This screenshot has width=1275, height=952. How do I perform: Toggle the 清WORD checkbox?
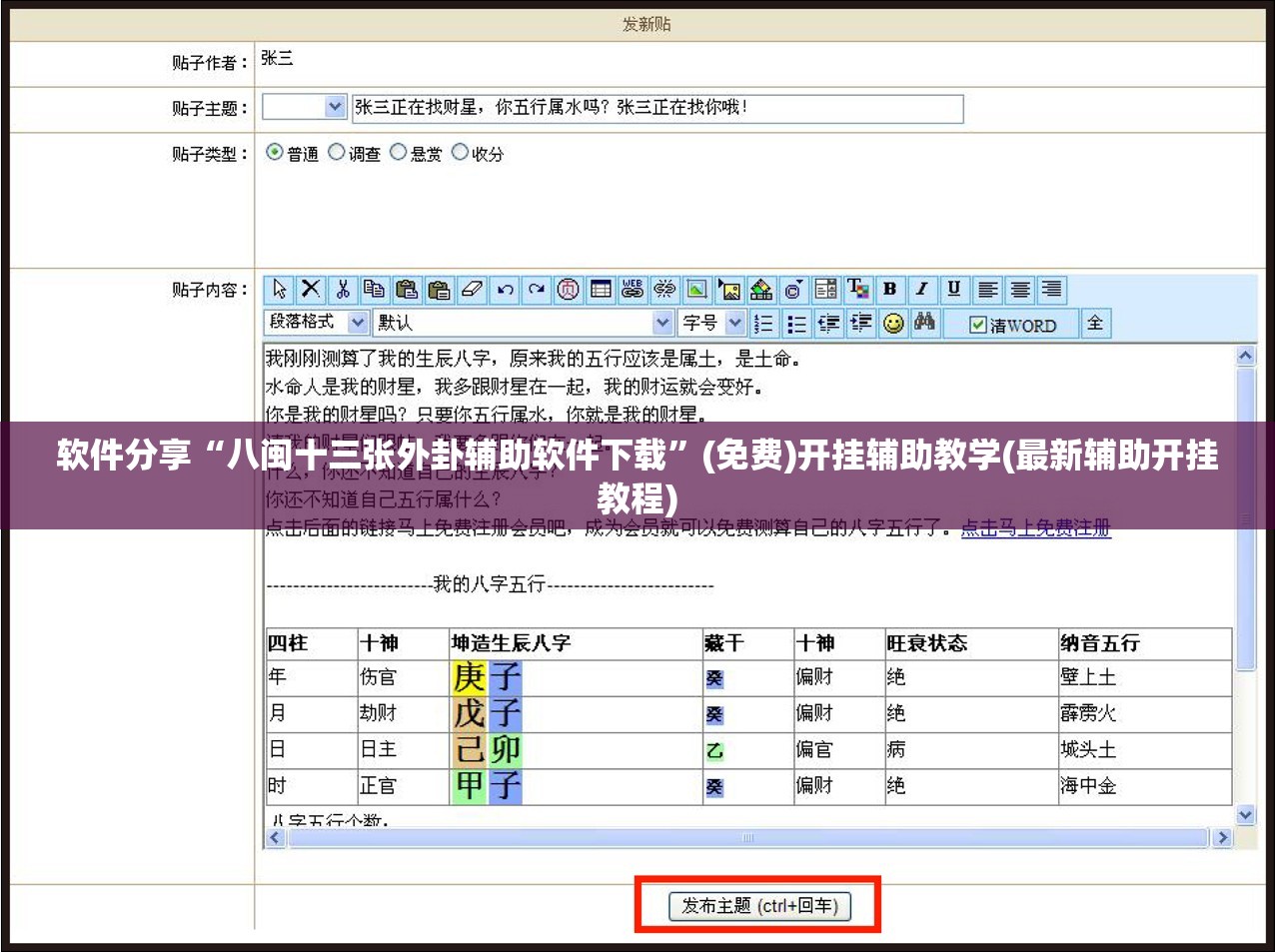(978, 326)
